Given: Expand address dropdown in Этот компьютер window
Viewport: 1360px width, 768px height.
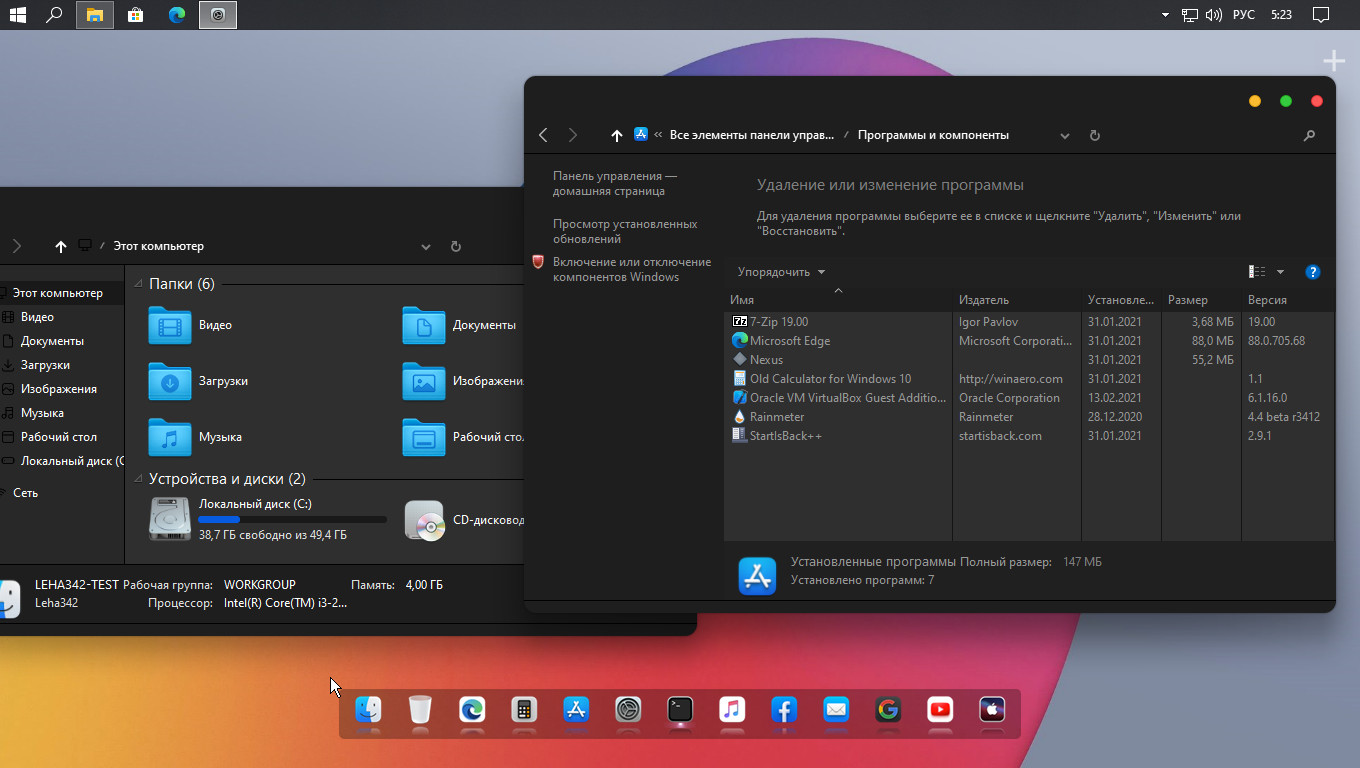Looking at the screenshot, I should 426,247.
